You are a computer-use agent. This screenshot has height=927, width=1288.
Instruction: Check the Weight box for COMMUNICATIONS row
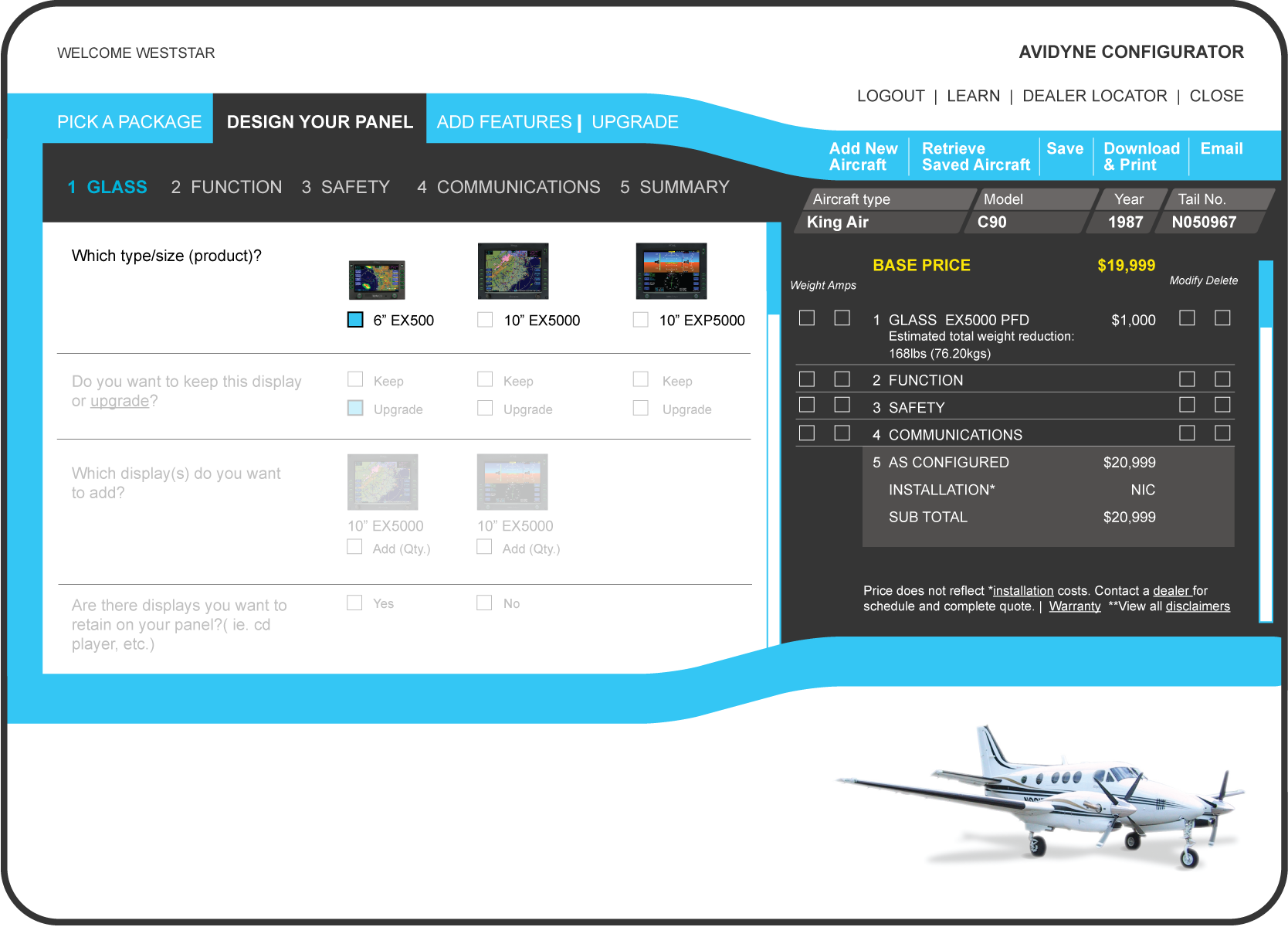tap(807, 433)
